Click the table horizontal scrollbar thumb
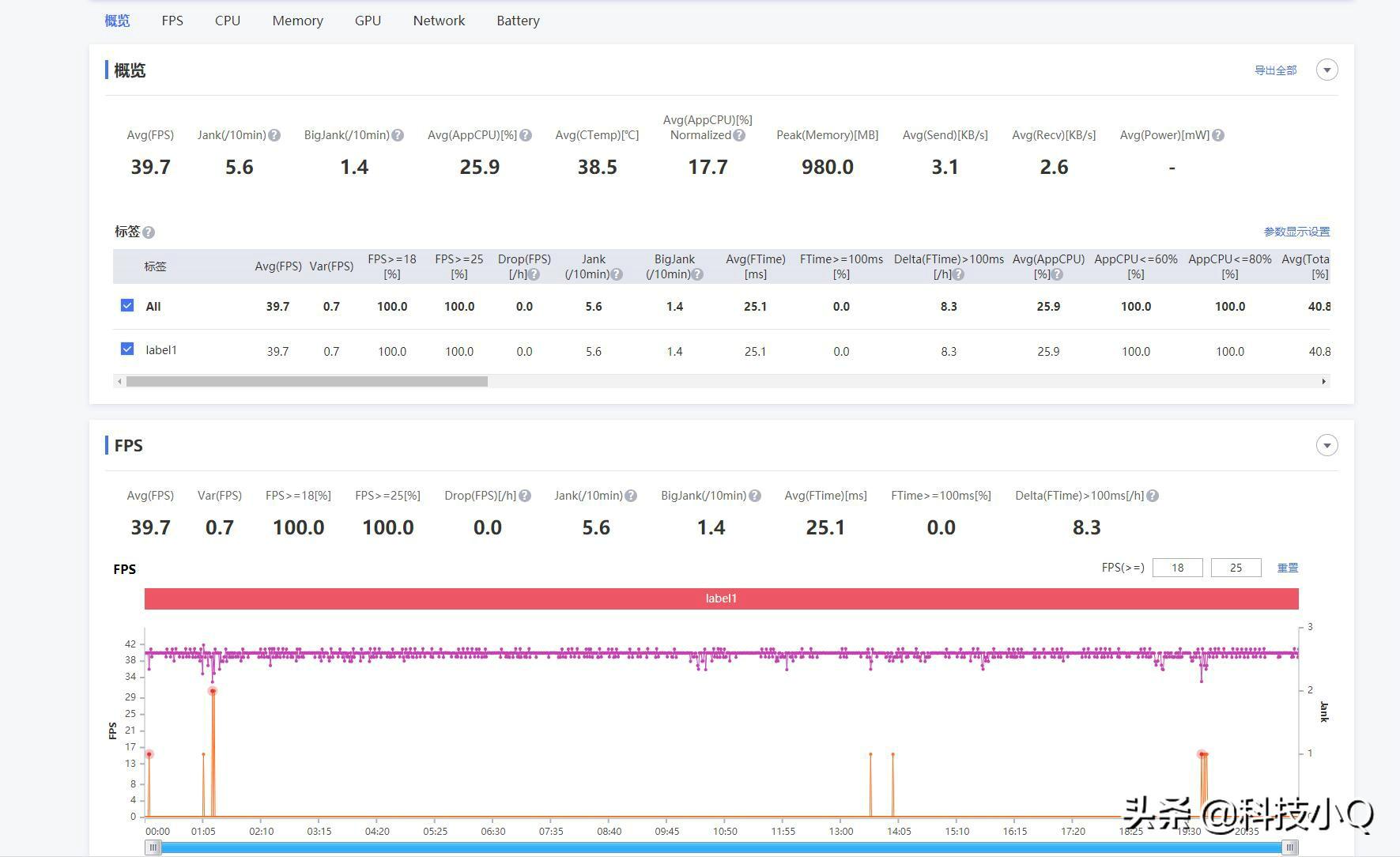 307,381
